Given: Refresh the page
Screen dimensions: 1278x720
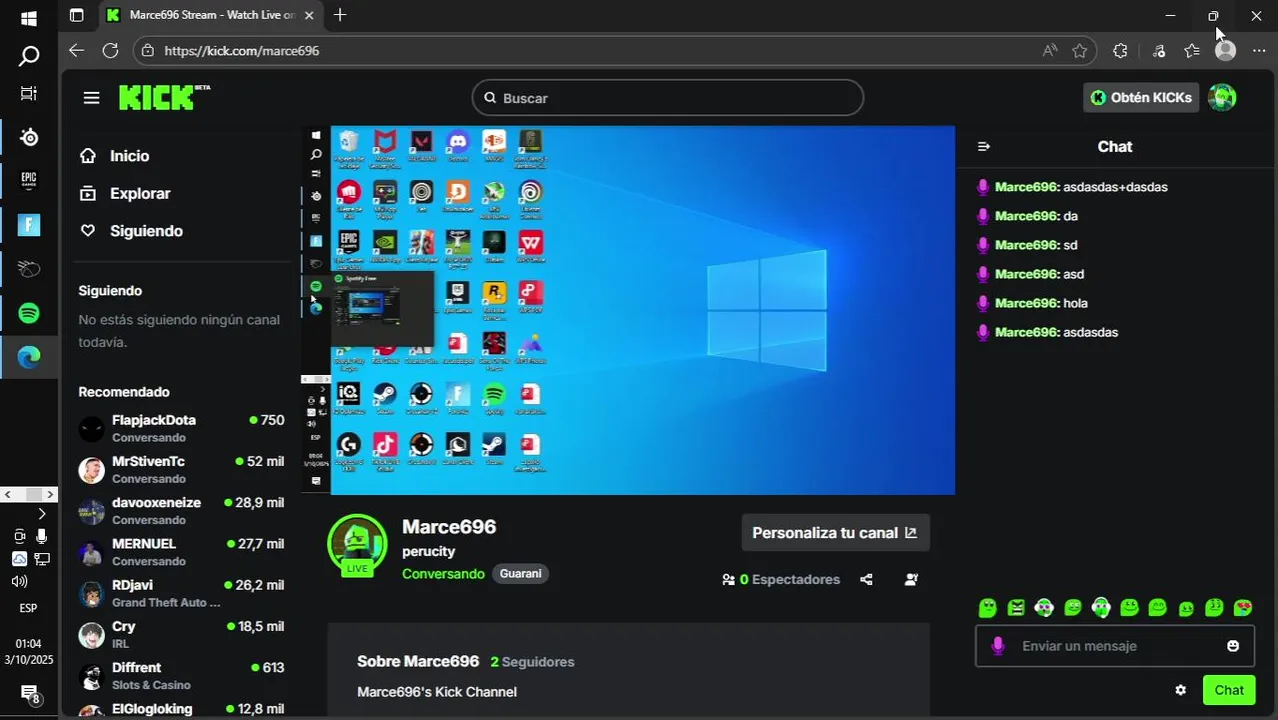Looking at the screenshot, I should pyautogui.click(x=110, y=50).
